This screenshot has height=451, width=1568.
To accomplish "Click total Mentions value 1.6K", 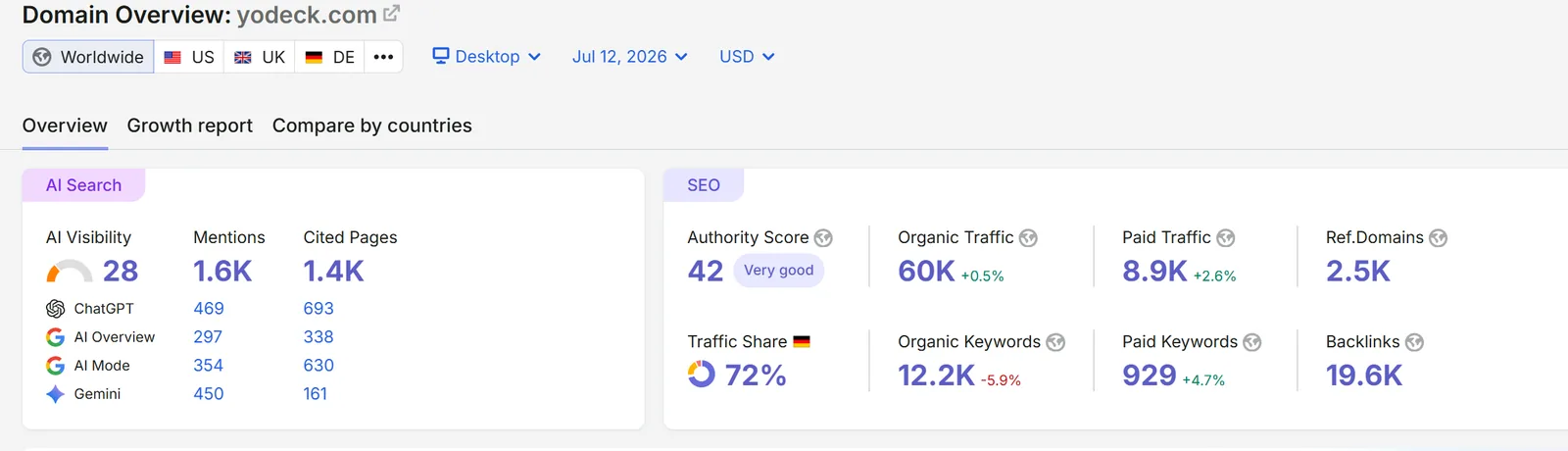I will pyautogui.click(x=222, y=272).
